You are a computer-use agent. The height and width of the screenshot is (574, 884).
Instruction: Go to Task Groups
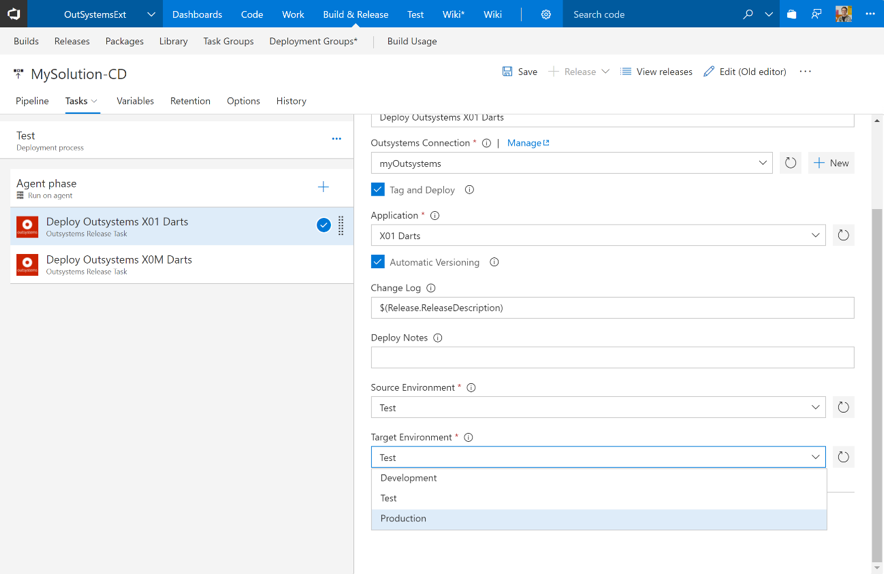[x=228, y=41]
